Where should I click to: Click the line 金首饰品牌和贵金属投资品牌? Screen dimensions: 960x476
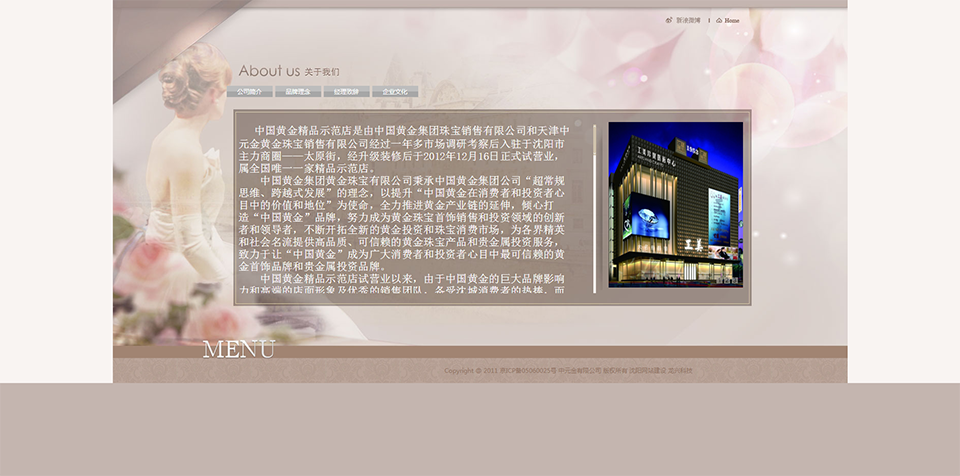[x=313, y=267]
